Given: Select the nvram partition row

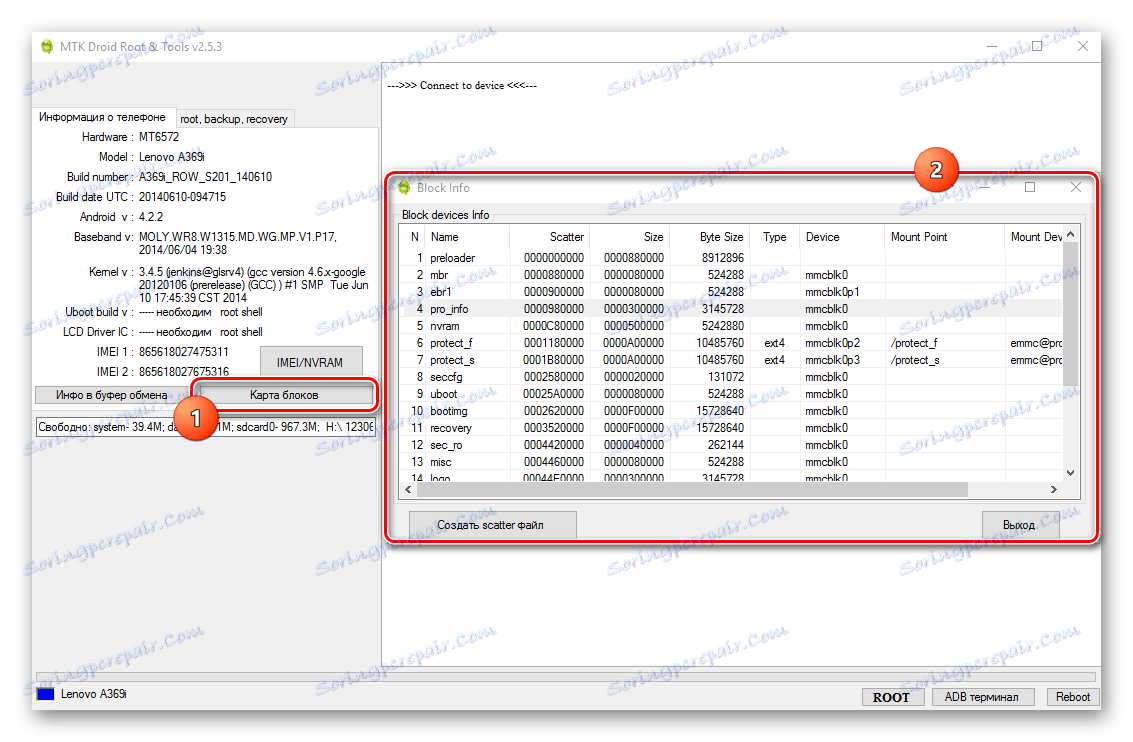Looking at the screenshot, I should point(732,326).
